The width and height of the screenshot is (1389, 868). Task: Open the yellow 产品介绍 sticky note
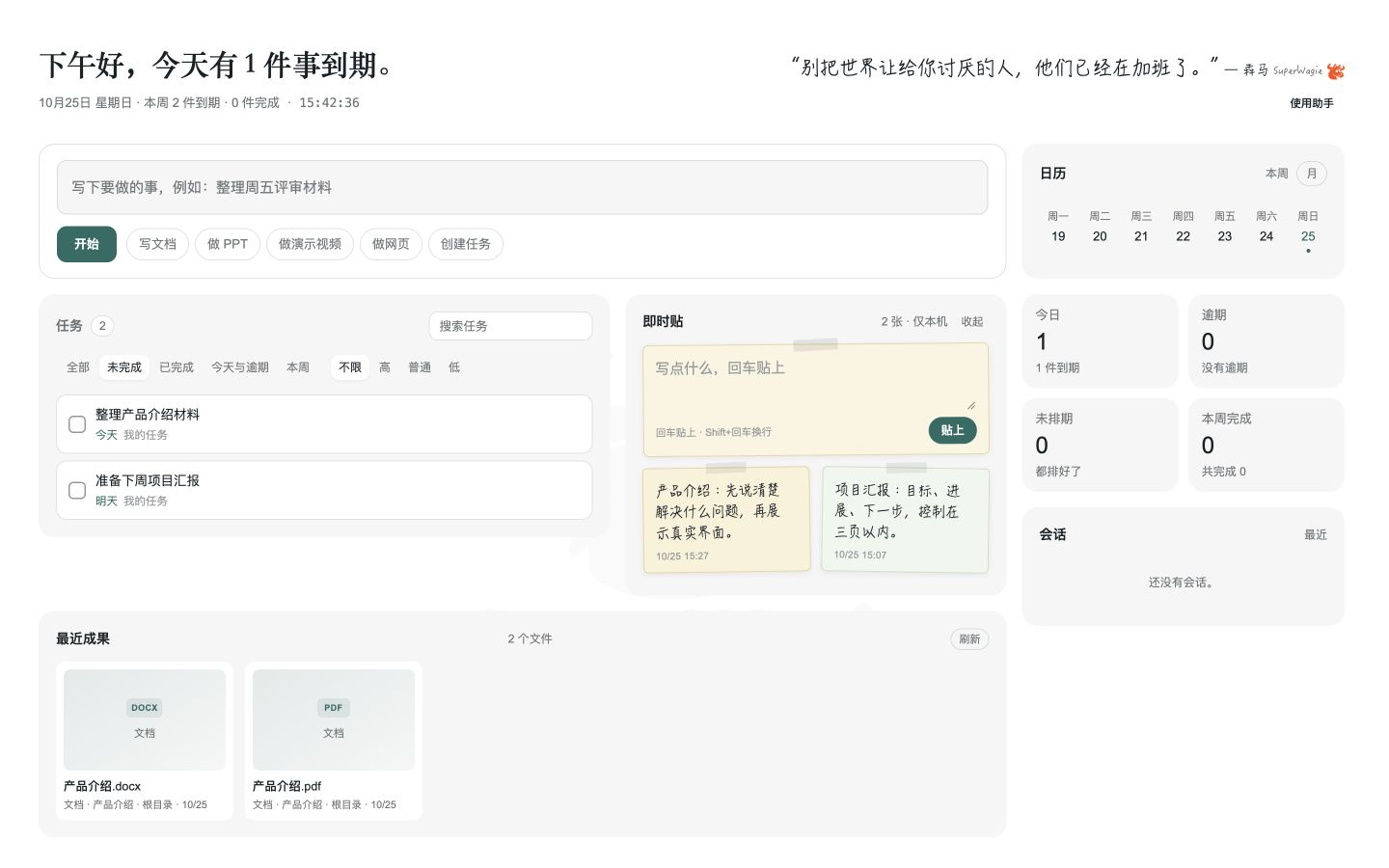click(x=726, y=520)
